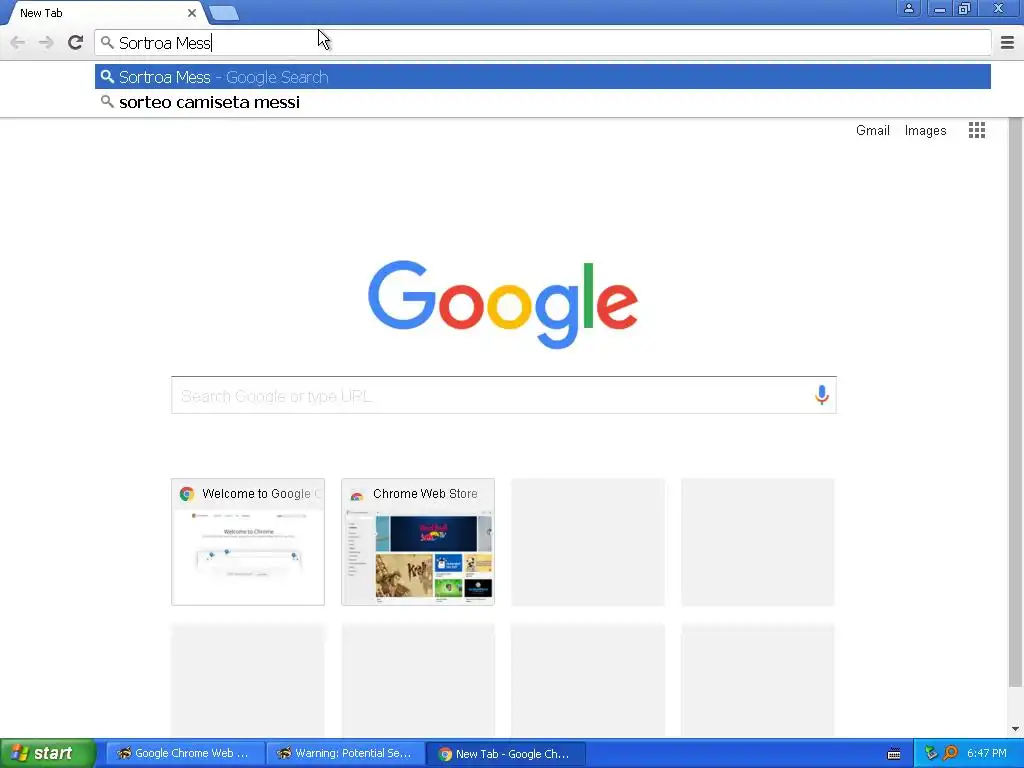Reload the page with refresh icon
The height and width of the screenshot is (768, 1024).
[76, 42]
